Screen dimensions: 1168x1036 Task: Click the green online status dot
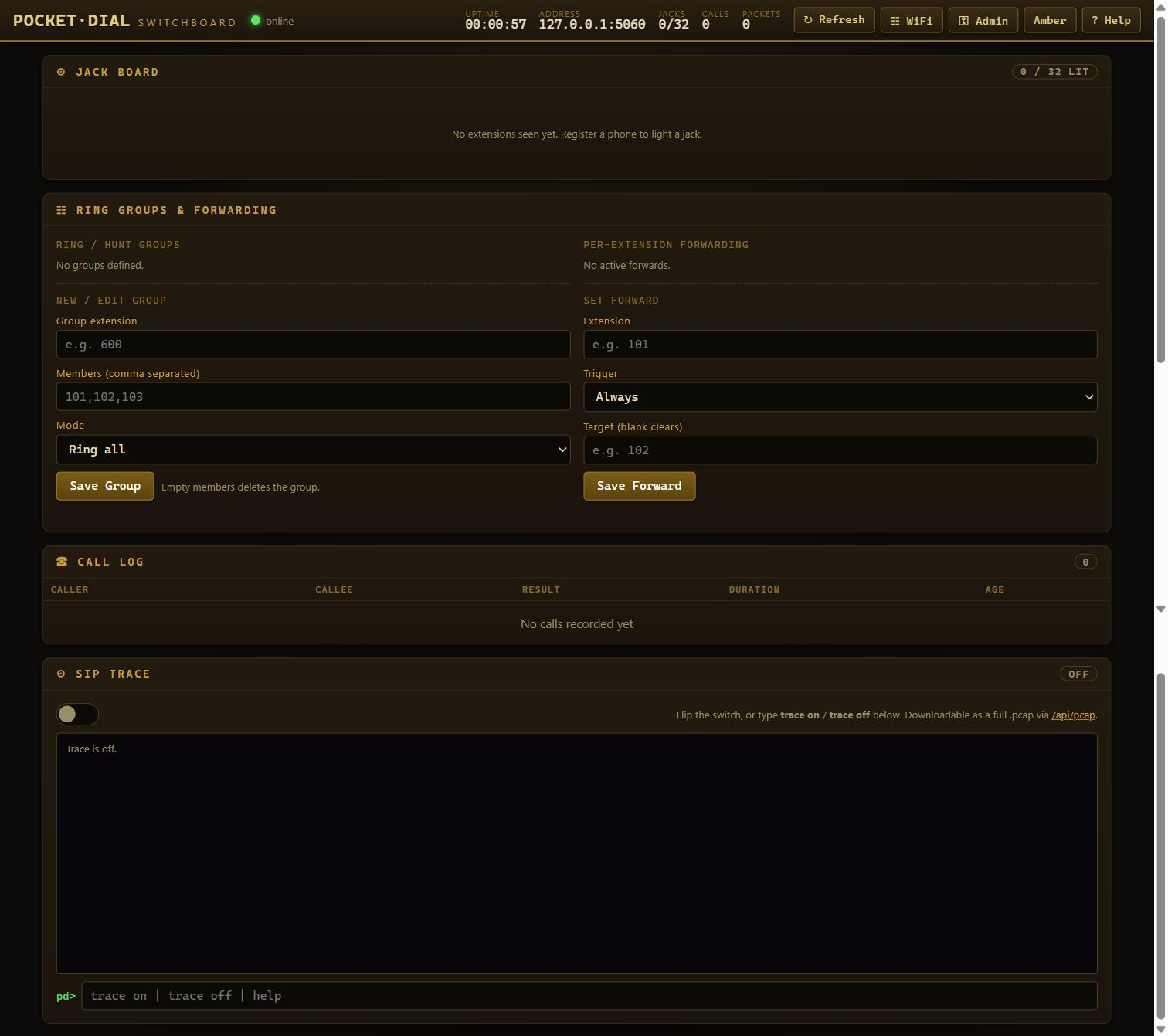256,20
